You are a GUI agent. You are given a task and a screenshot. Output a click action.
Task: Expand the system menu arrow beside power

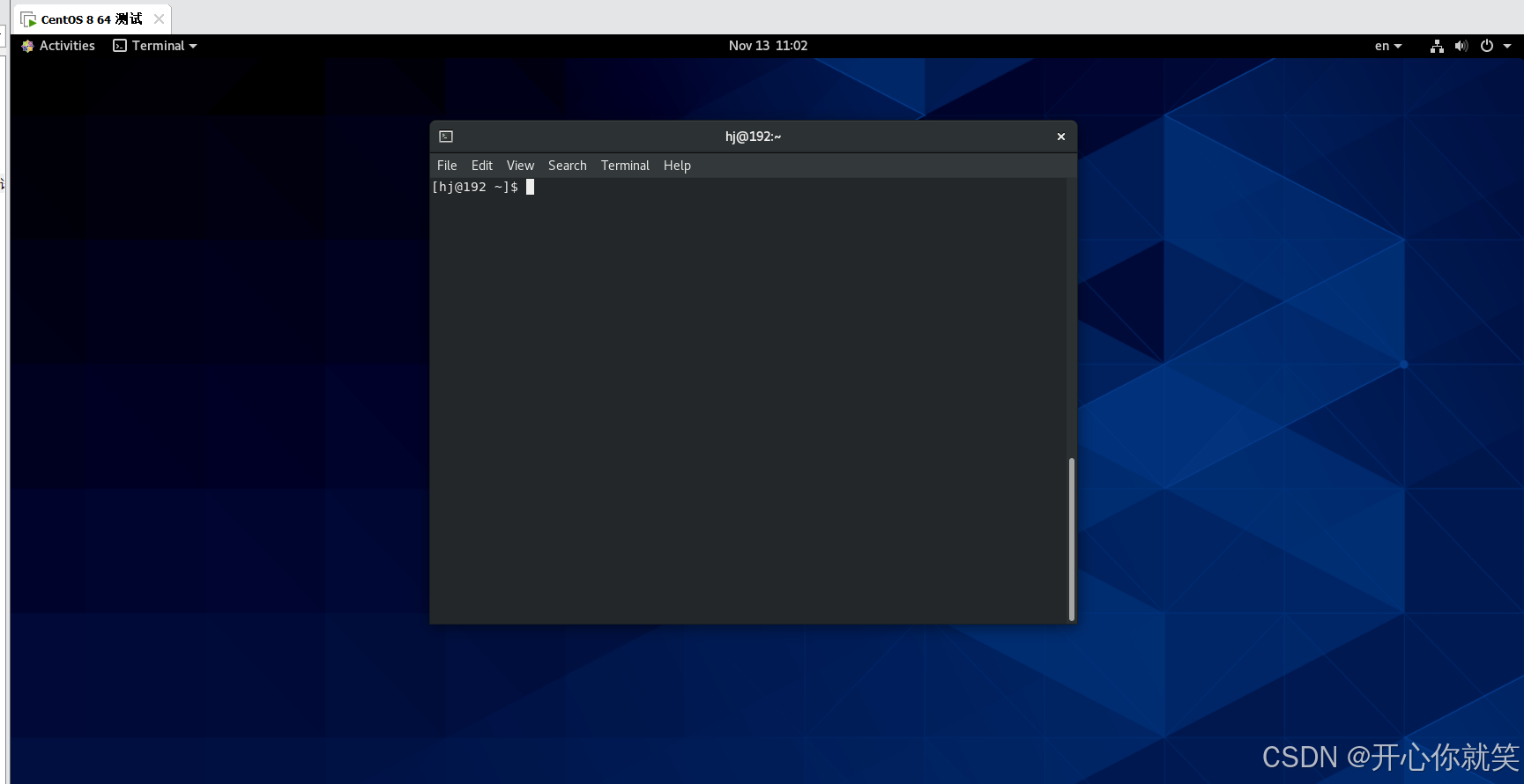click(x=1507, y=46)
